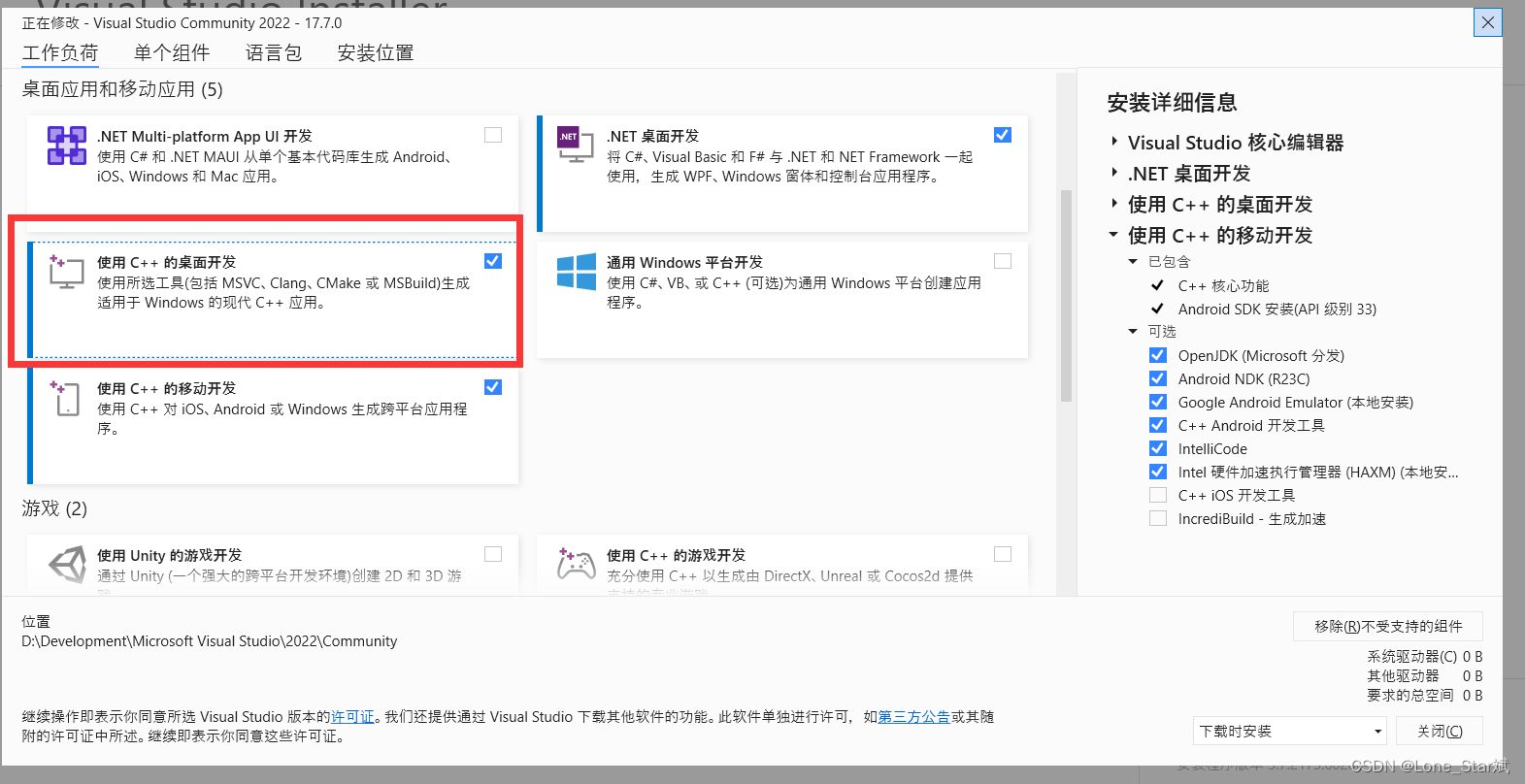Click the 游戏 (2) section heading
Viewport: 1525px width, 784px height.
[54, 508]
